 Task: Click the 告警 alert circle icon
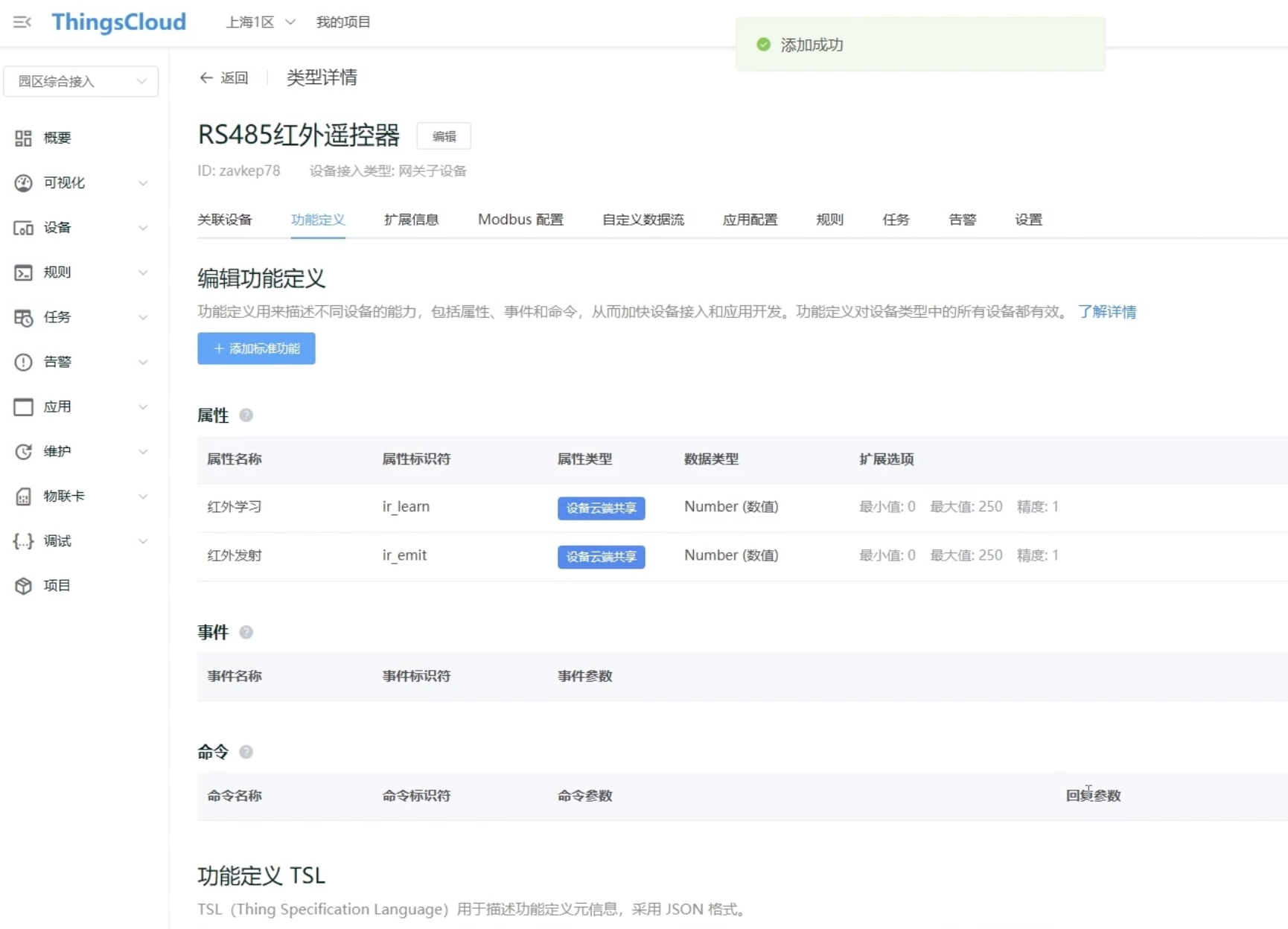[x=23, y=362]
